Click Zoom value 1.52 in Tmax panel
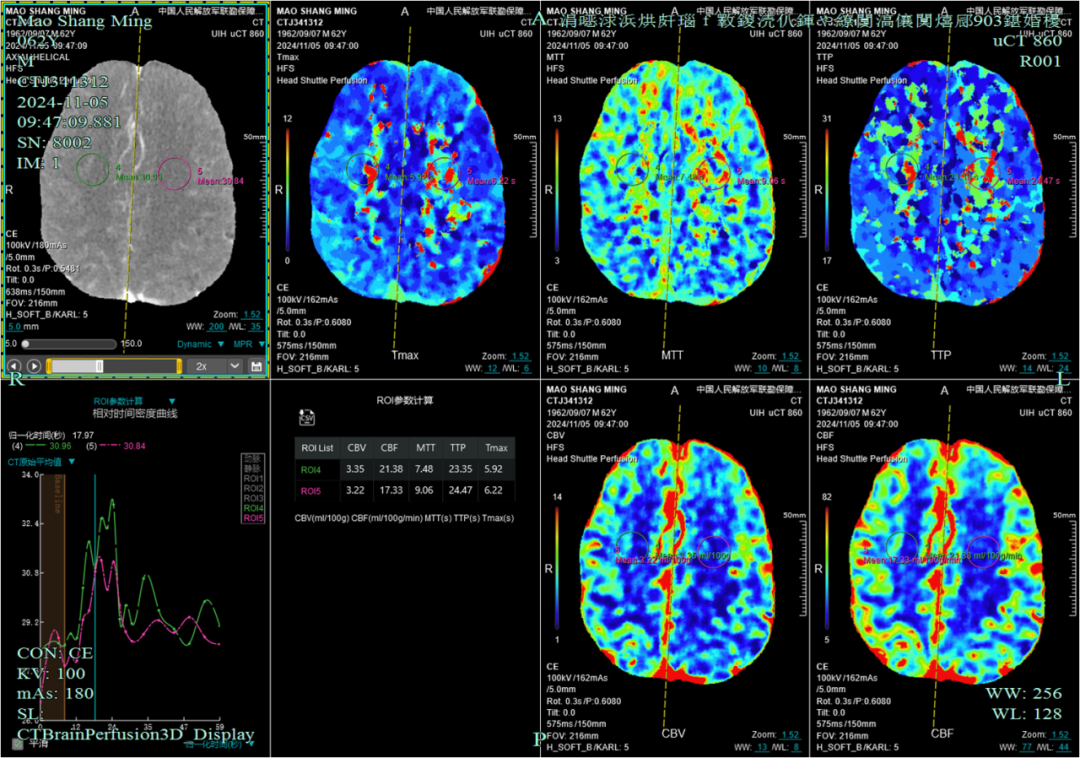The width and height of the screenshot is (1080, 758). 521,357
